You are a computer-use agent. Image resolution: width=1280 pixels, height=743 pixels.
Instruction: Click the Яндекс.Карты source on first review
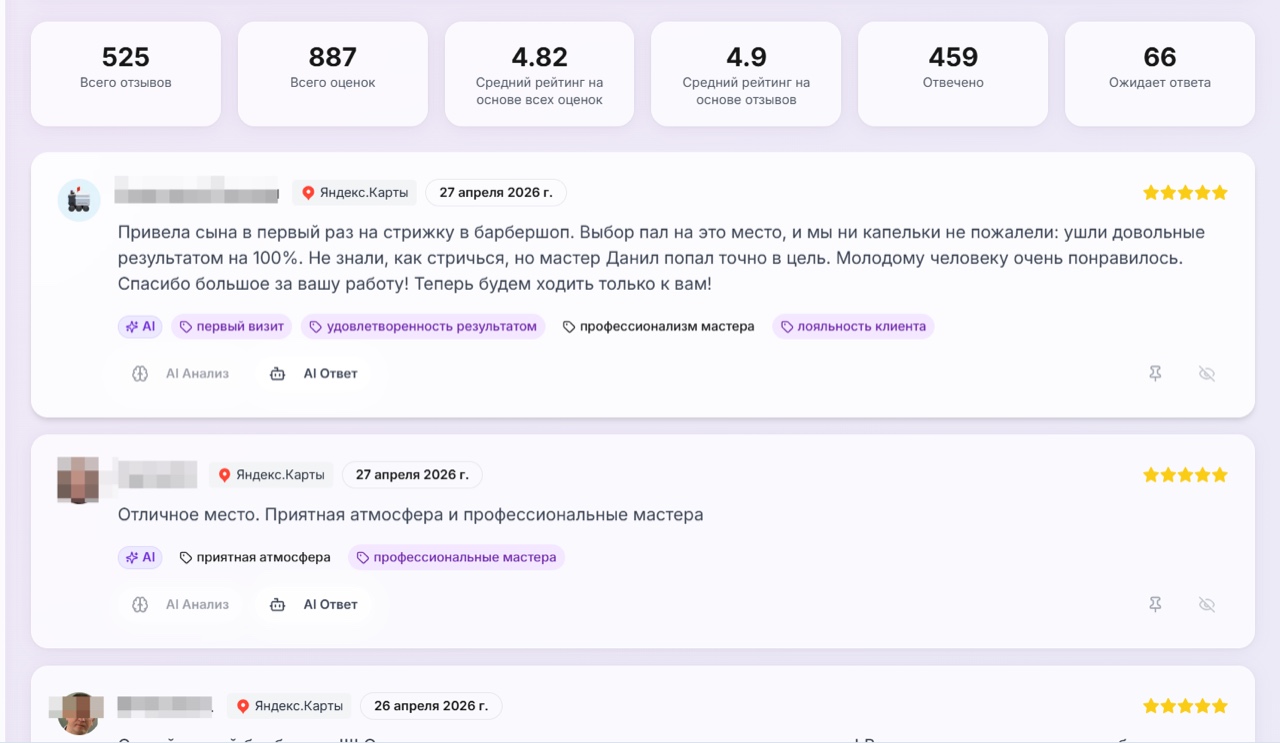[x=355, y=192]
